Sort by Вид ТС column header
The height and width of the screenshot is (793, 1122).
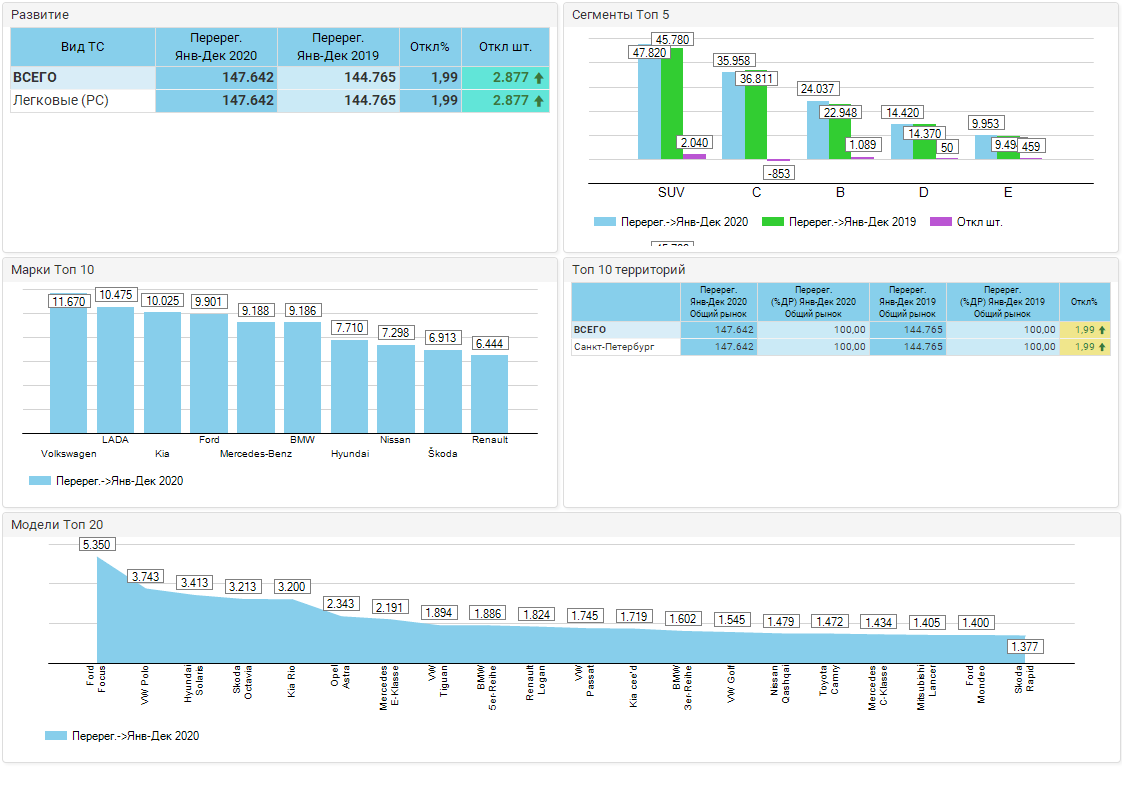(82, 47)
